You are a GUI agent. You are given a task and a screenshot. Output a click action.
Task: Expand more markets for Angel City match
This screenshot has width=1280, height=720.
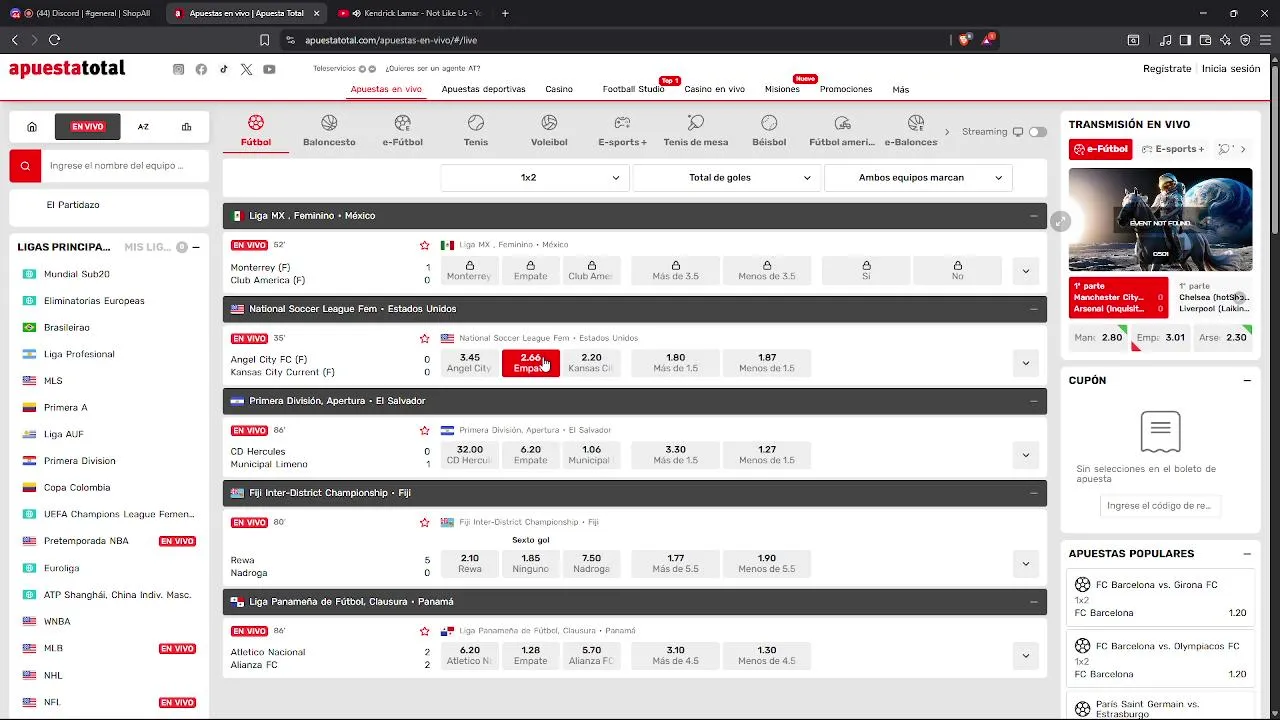[x=1025, y=363]
